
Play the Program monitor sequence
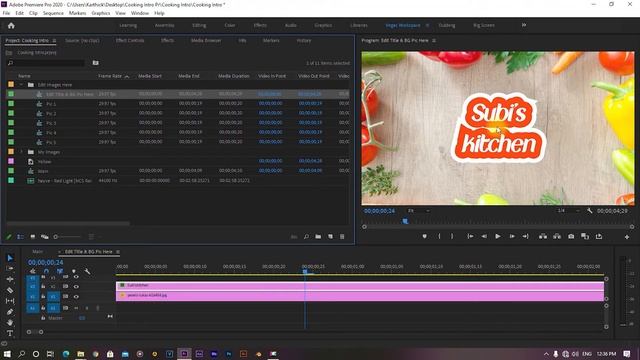[498, 236]
